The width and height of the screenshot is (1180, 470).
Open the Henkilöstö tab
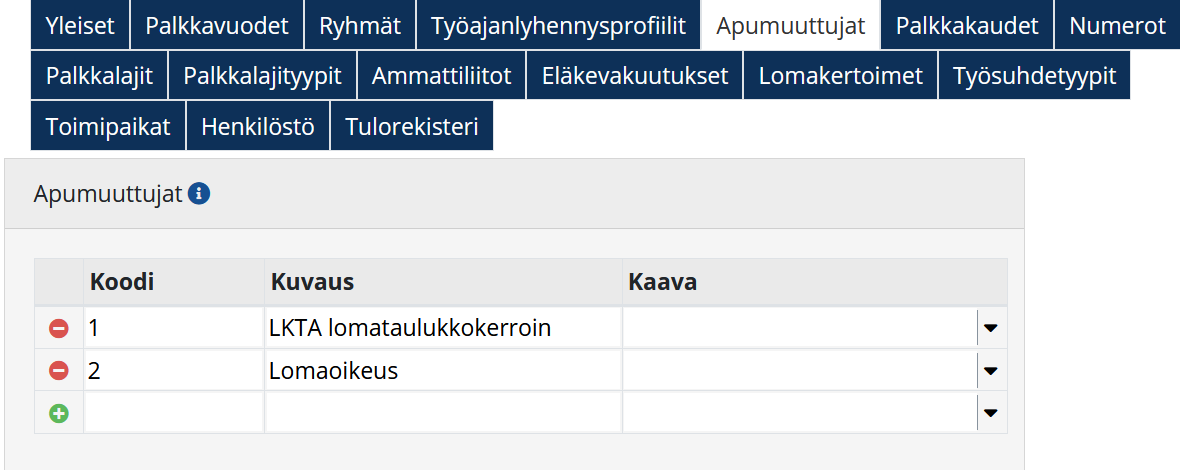click(258, 127)
